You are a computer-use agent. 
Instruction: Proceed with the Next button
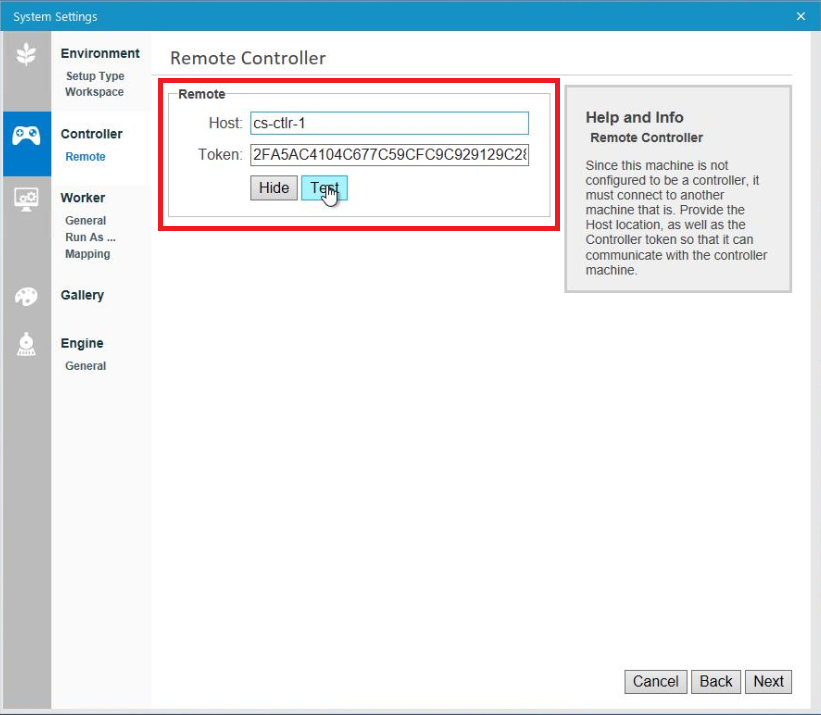click(768, 681)
